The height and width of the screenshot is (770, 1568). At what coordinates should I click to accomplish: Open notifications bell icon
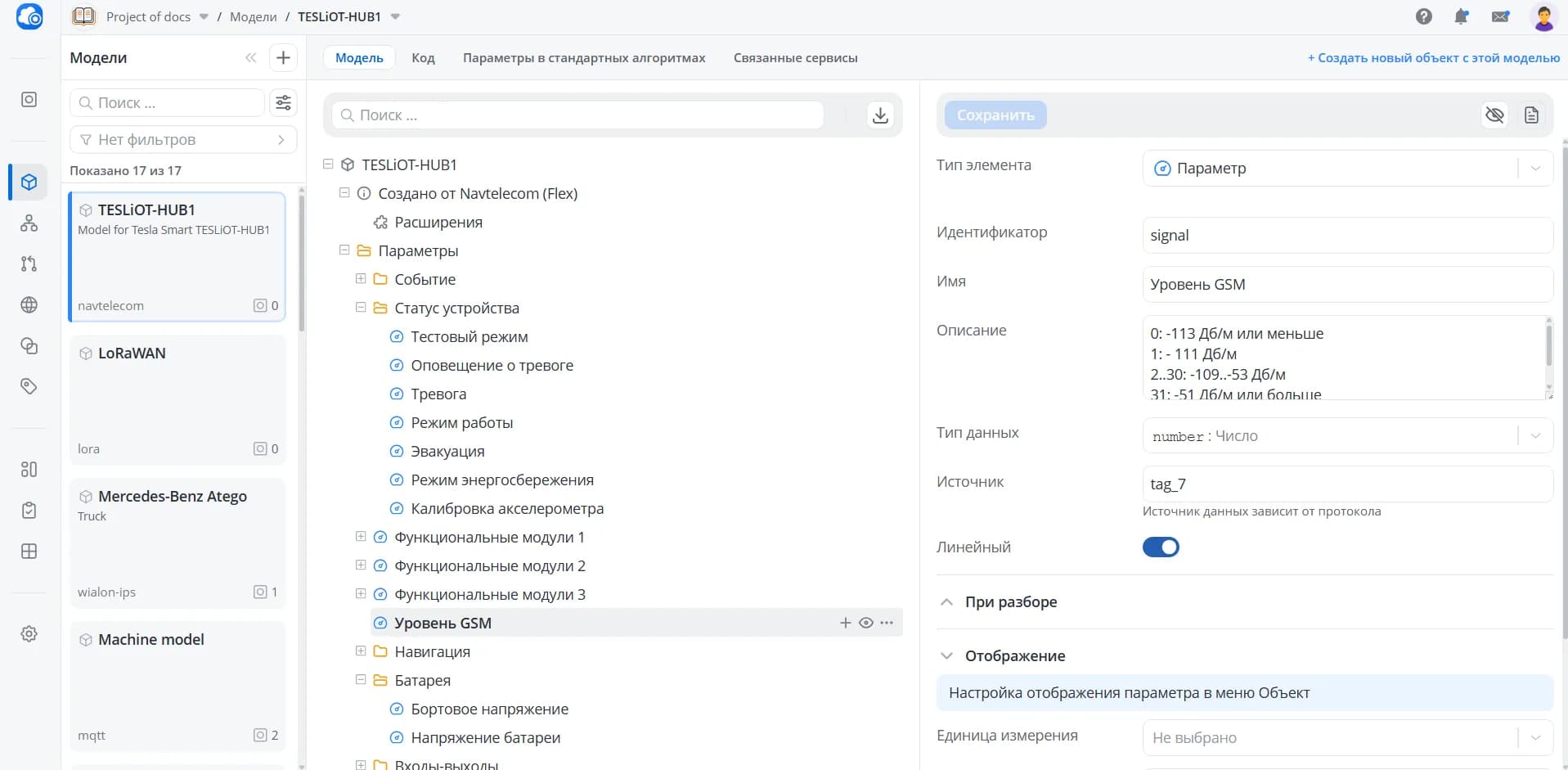pyautogui.click(x=1462, y=16)
